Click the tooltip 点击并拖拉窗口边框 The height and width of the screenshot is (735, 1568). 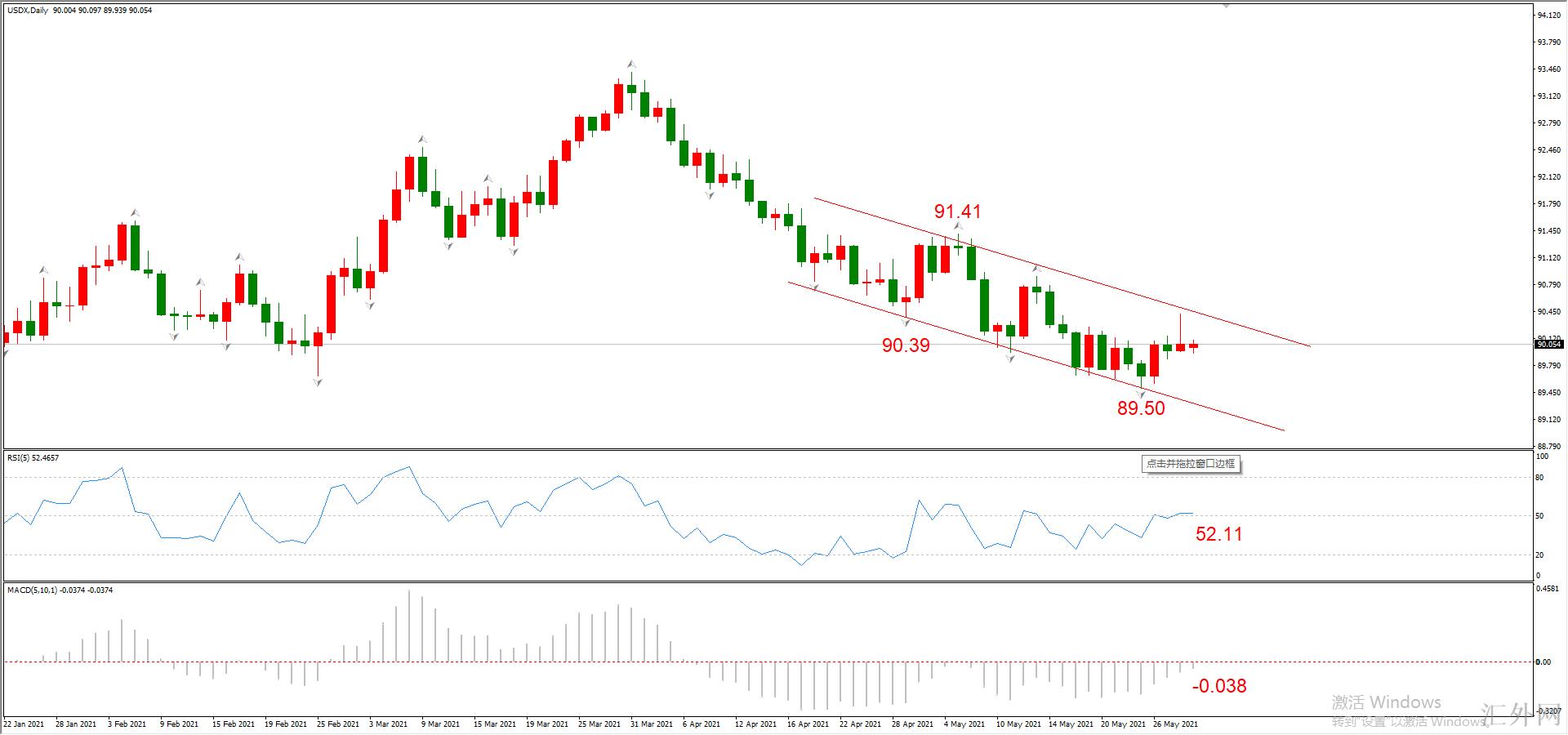(x=1191, y=464)
